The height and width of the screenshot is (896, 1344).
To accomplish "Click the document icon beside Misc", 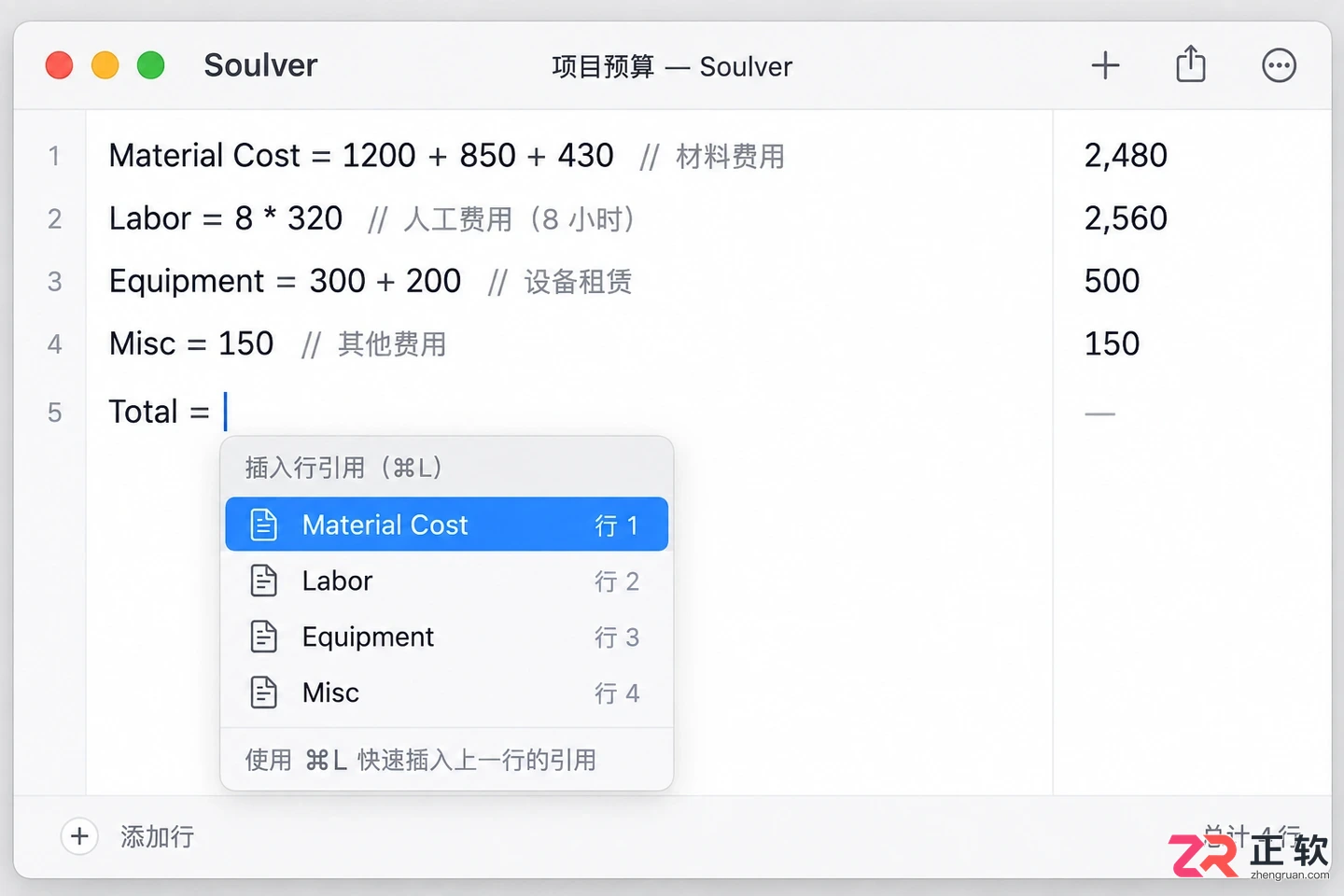I will (264, 693).
